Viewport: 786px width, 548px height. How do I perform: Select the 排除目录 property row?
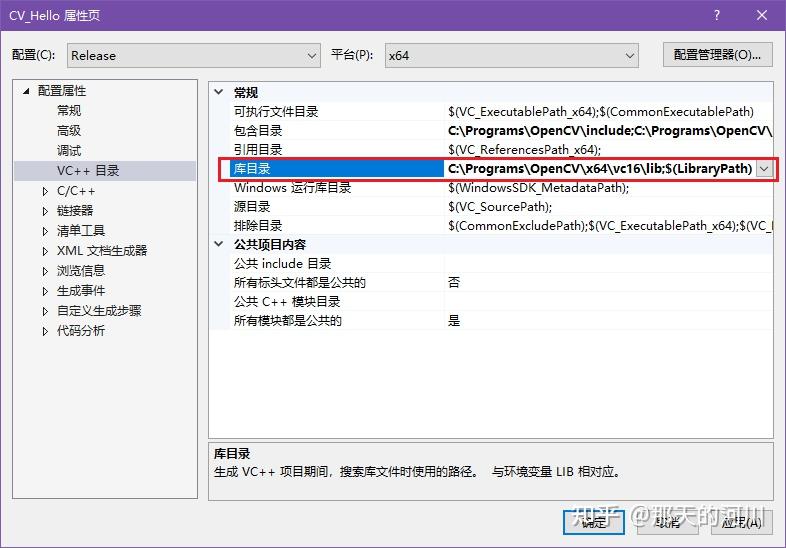point(501,226)
